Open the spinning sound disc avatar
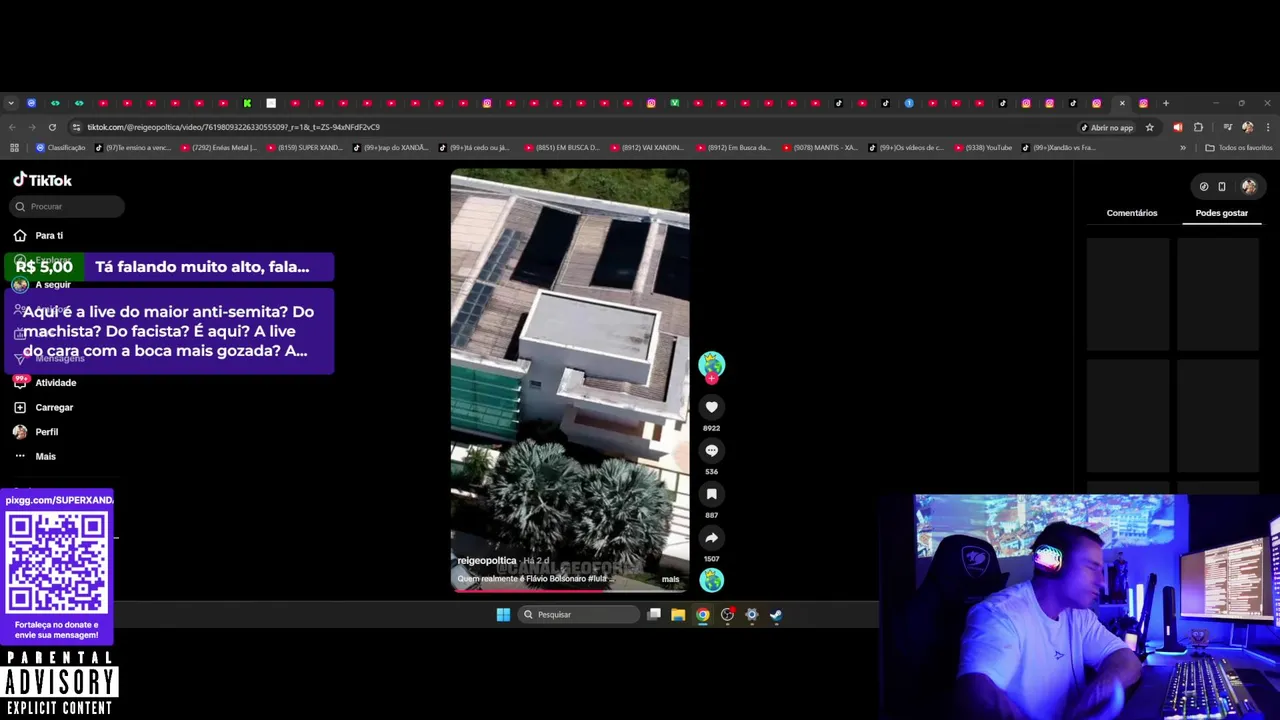 point(711,580)
